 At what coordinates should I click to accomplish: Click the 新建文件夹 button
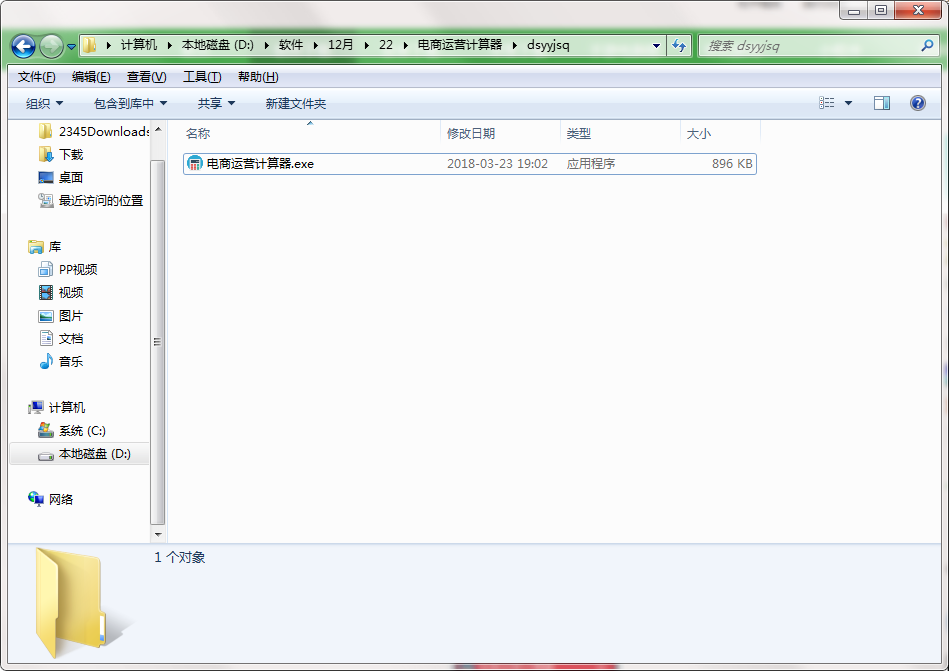pyautogui.click(x=295, y=104)
